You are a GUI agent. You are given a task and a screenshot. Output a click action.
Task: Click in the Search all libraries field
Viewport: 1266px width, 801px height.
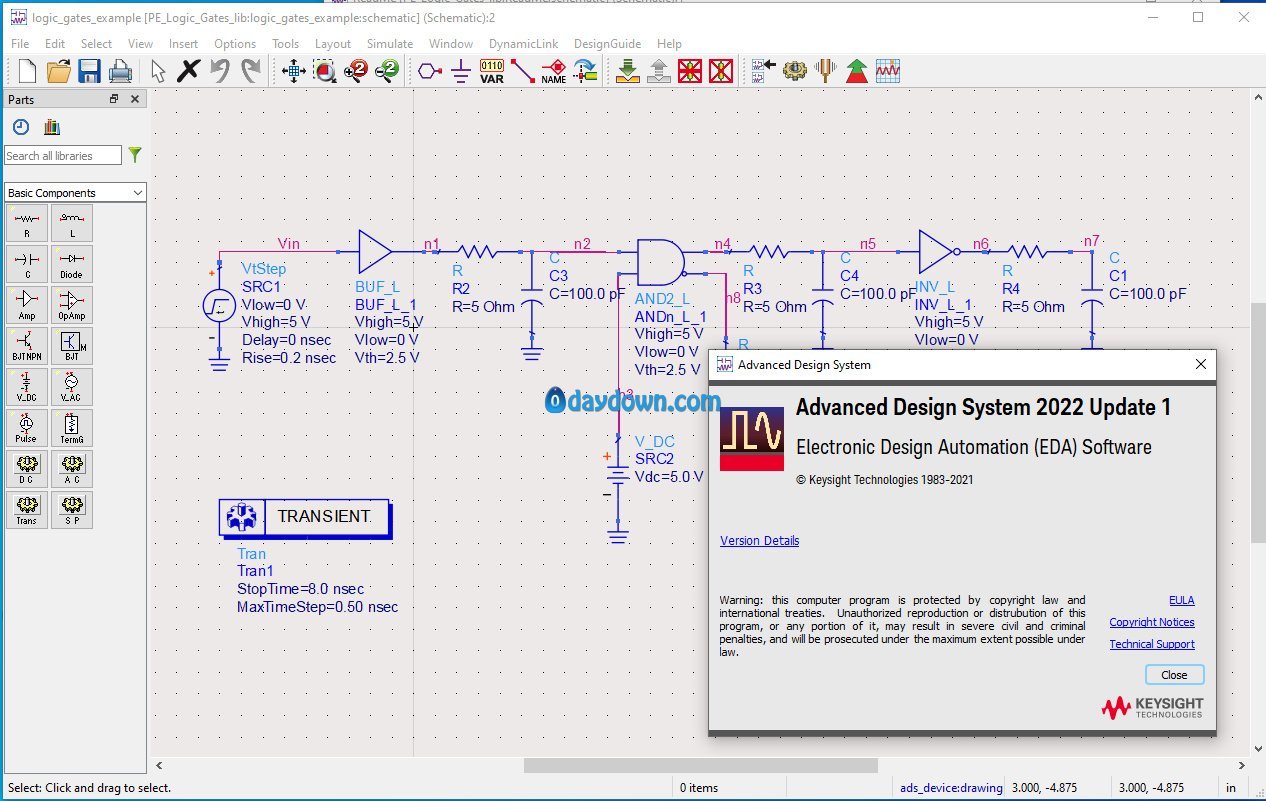[63, 156]
